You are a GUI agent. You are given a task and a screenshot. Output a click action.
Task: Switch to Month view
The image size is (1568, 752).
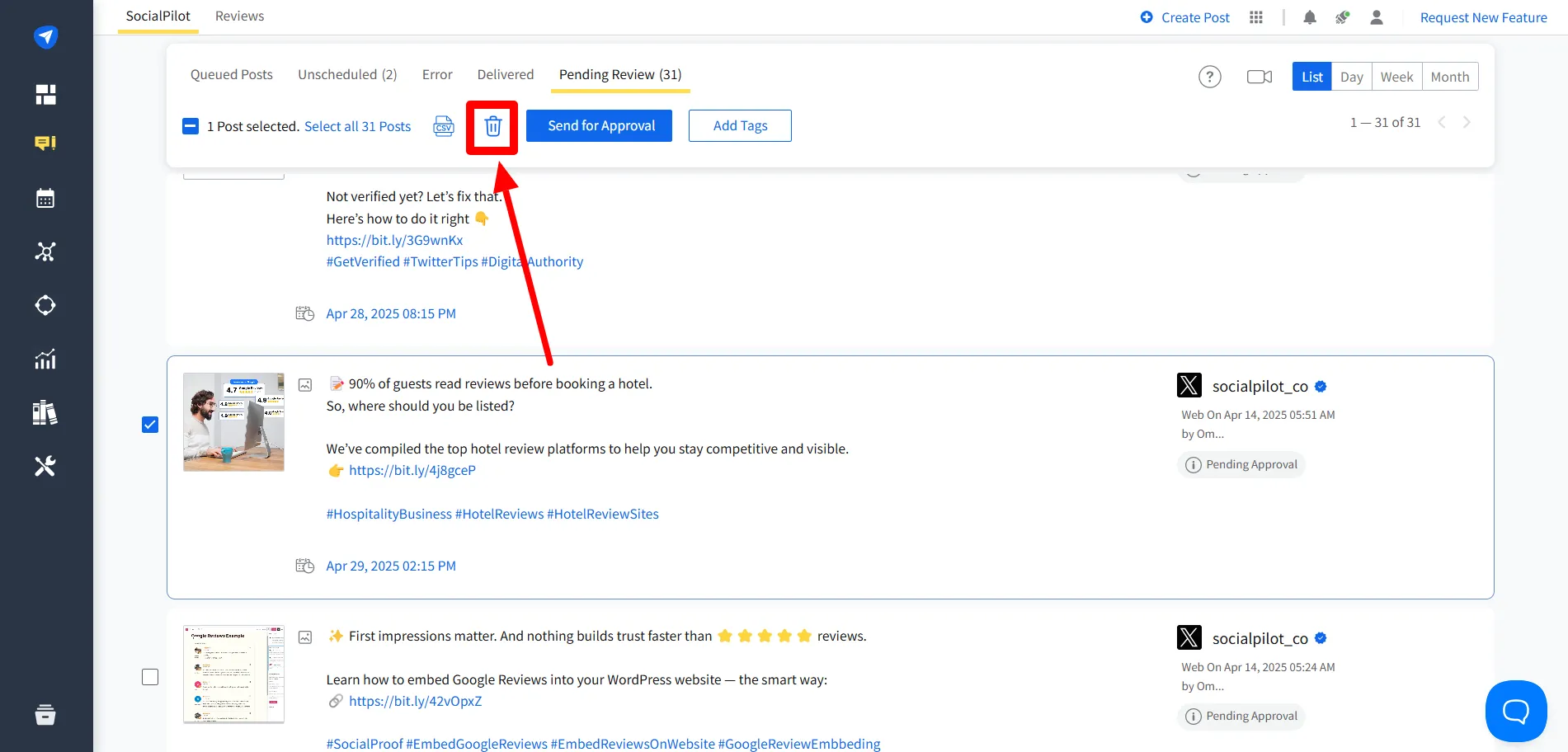pyautogui.click(x=1450, y=77)
